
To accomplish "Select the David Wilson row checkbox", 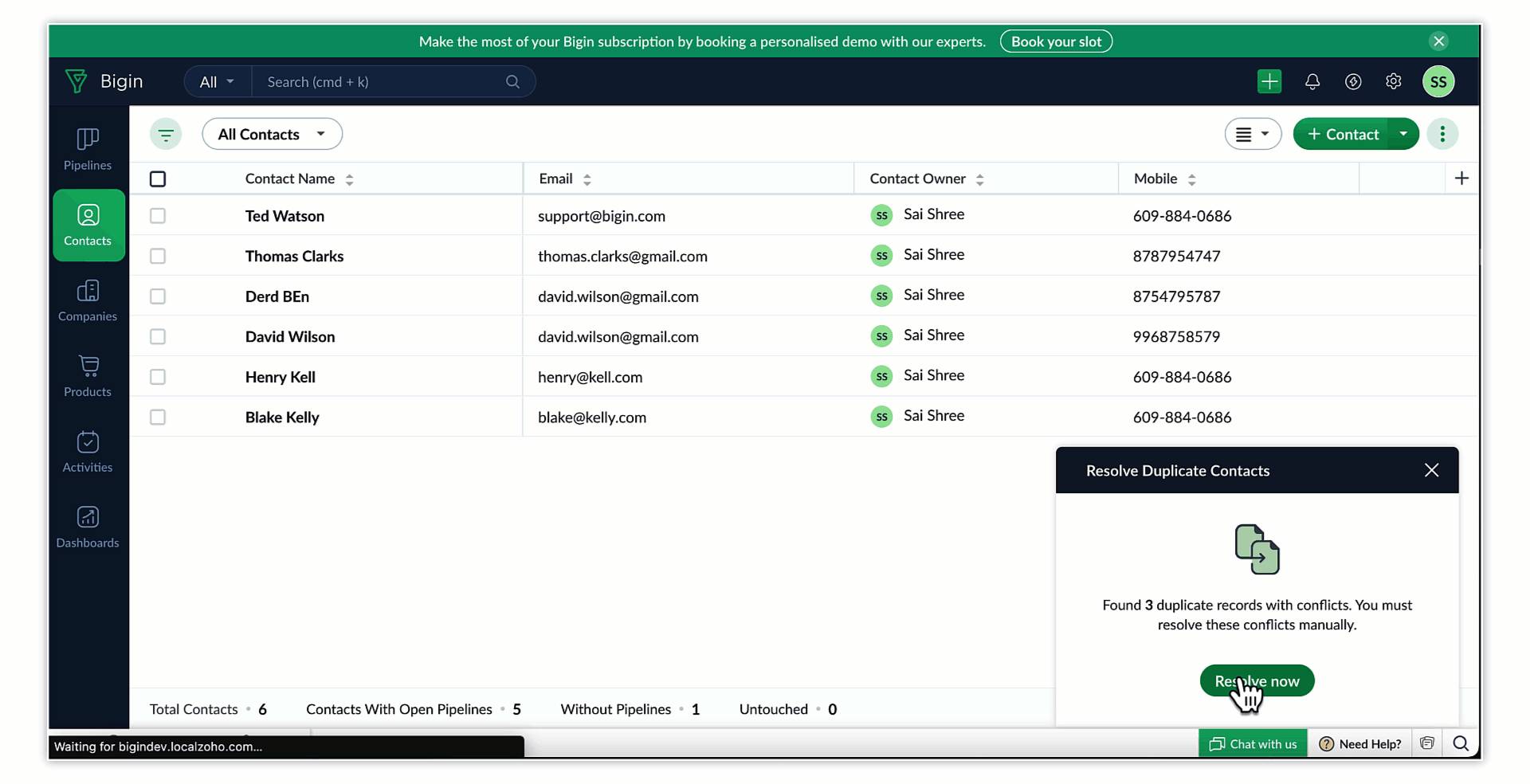I will click(x=158, y=336).
